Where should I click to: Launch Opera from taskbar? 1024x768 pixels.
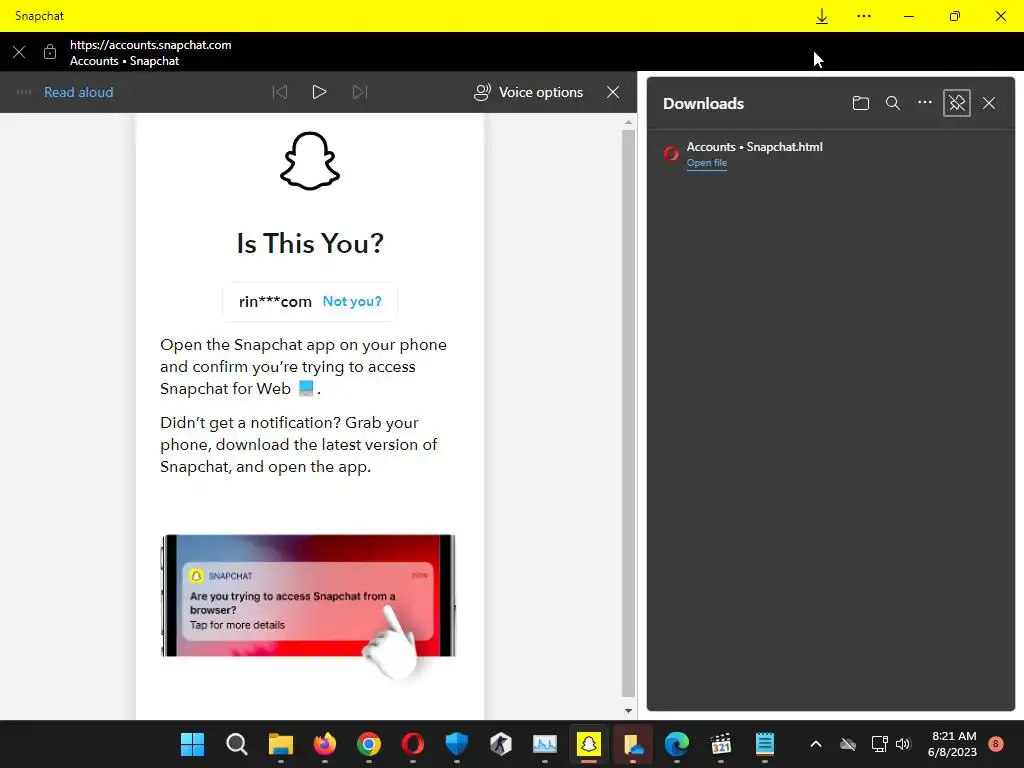click(413, 744)
